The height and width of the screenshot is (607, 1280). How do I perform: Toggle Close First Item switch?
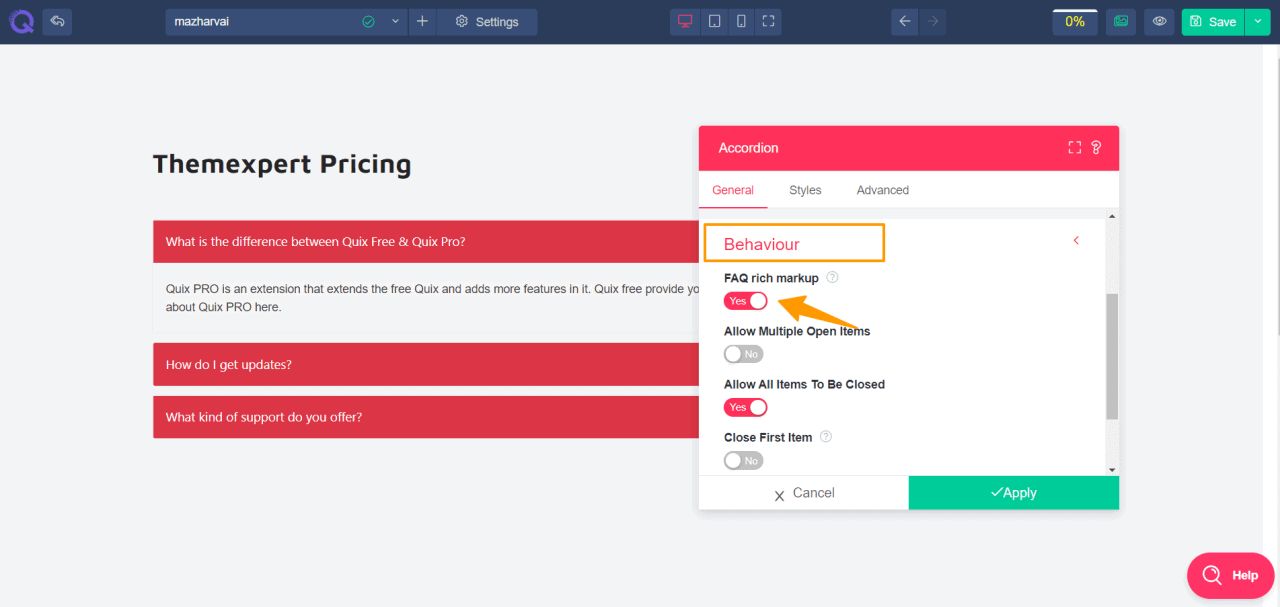743,460
